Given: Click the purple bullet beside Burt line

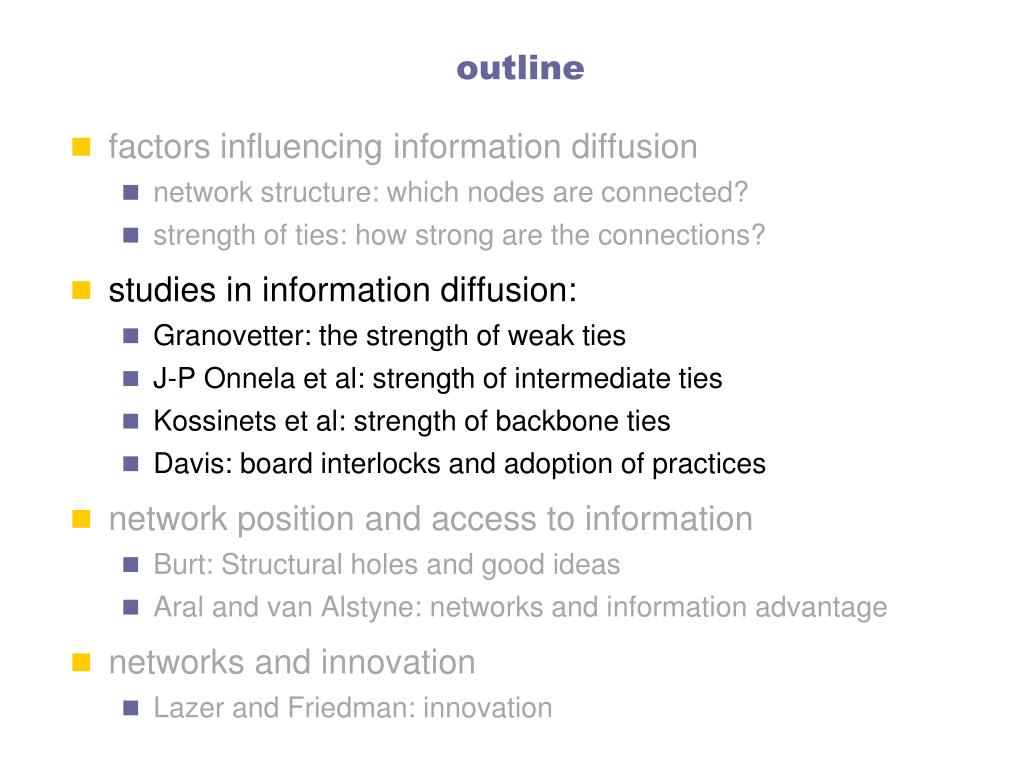Looking at the screenshot, I should (x=131, y=565).
